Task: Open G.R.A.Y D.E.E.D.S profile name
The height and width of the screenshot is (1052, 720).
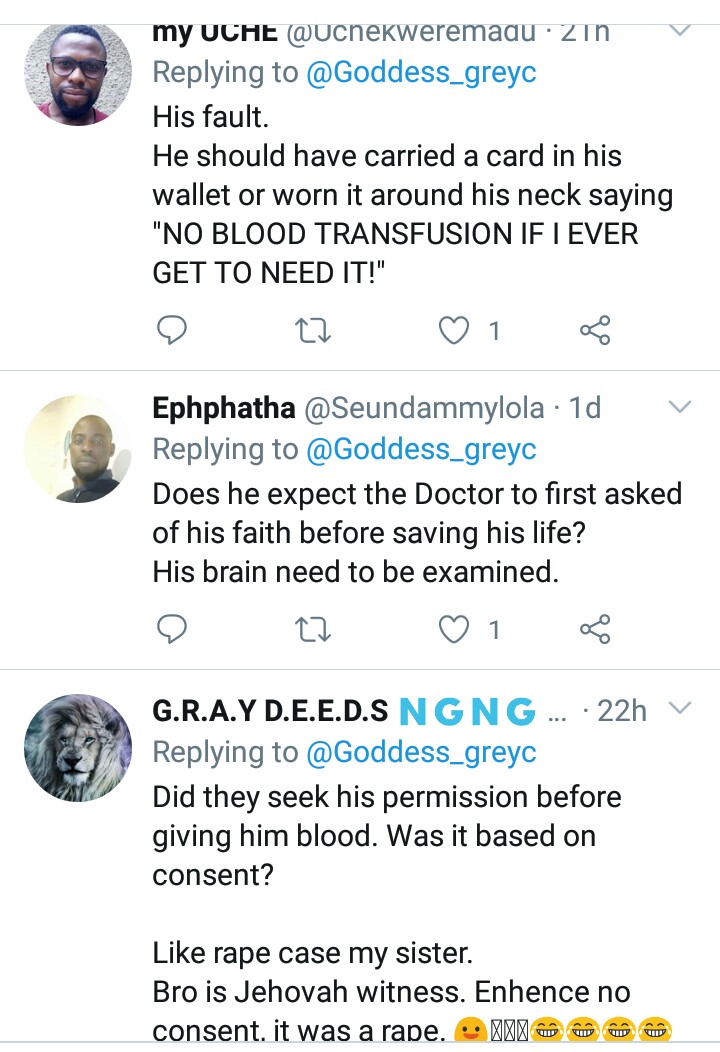Action: 270,711
